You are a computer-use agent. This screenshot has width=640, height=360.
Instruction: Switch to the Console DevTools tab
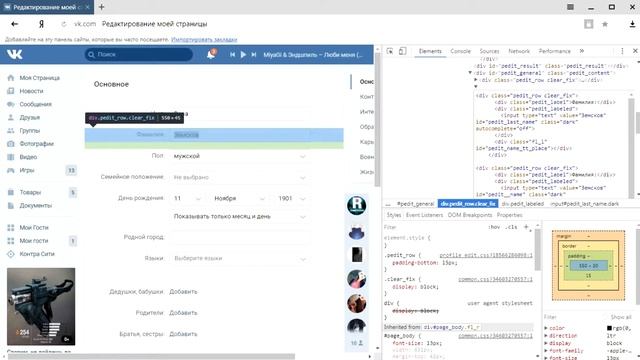point(460,51)
